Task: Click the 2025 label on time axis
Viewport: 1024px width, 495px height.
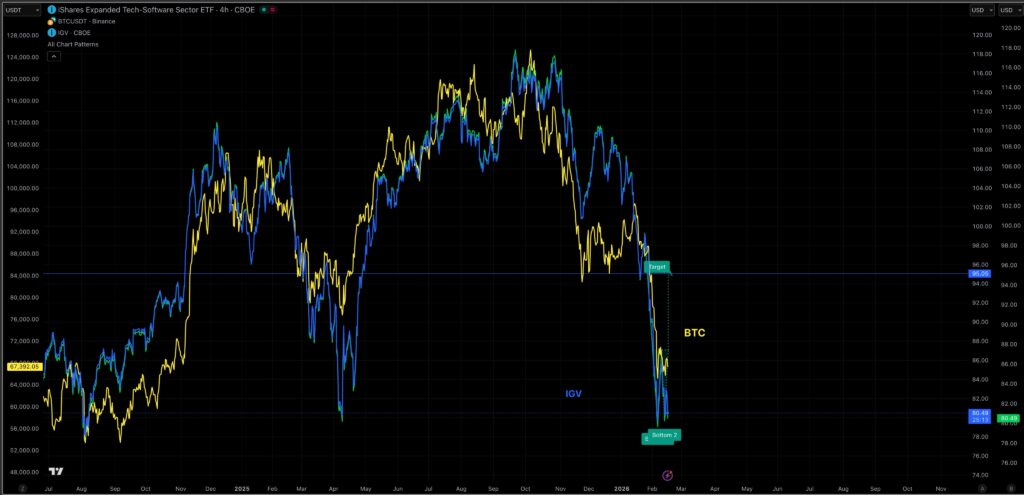Action: pos(242,488)
